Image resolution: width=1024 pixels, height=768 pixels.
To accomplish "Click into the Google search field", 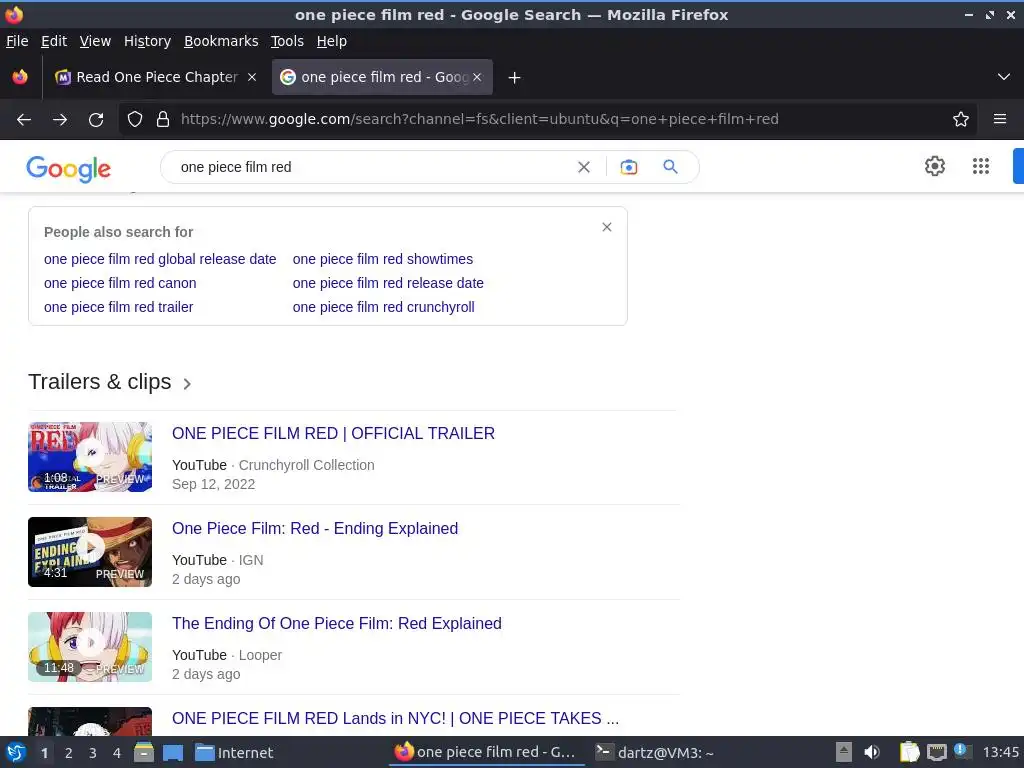I will pyautogui.click(x=372, y=167).
